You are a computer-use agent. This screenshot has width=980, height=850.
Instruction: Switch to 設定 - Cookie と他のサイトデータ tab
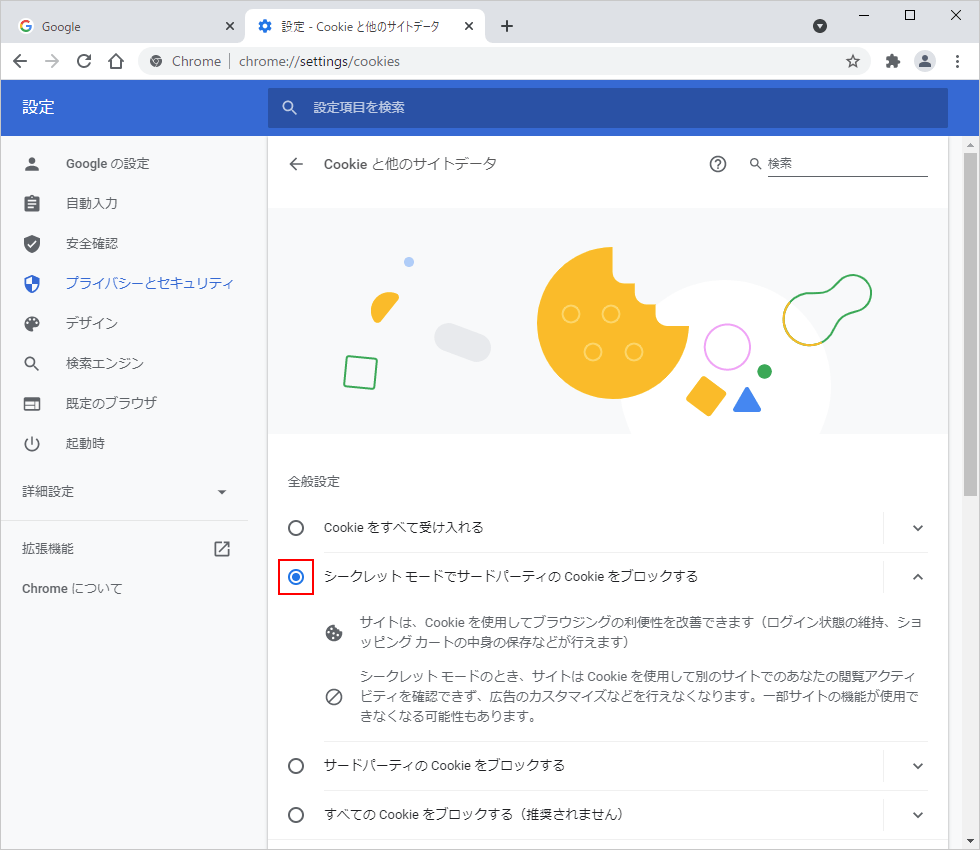pyautogui.click(x=364, y=26)
